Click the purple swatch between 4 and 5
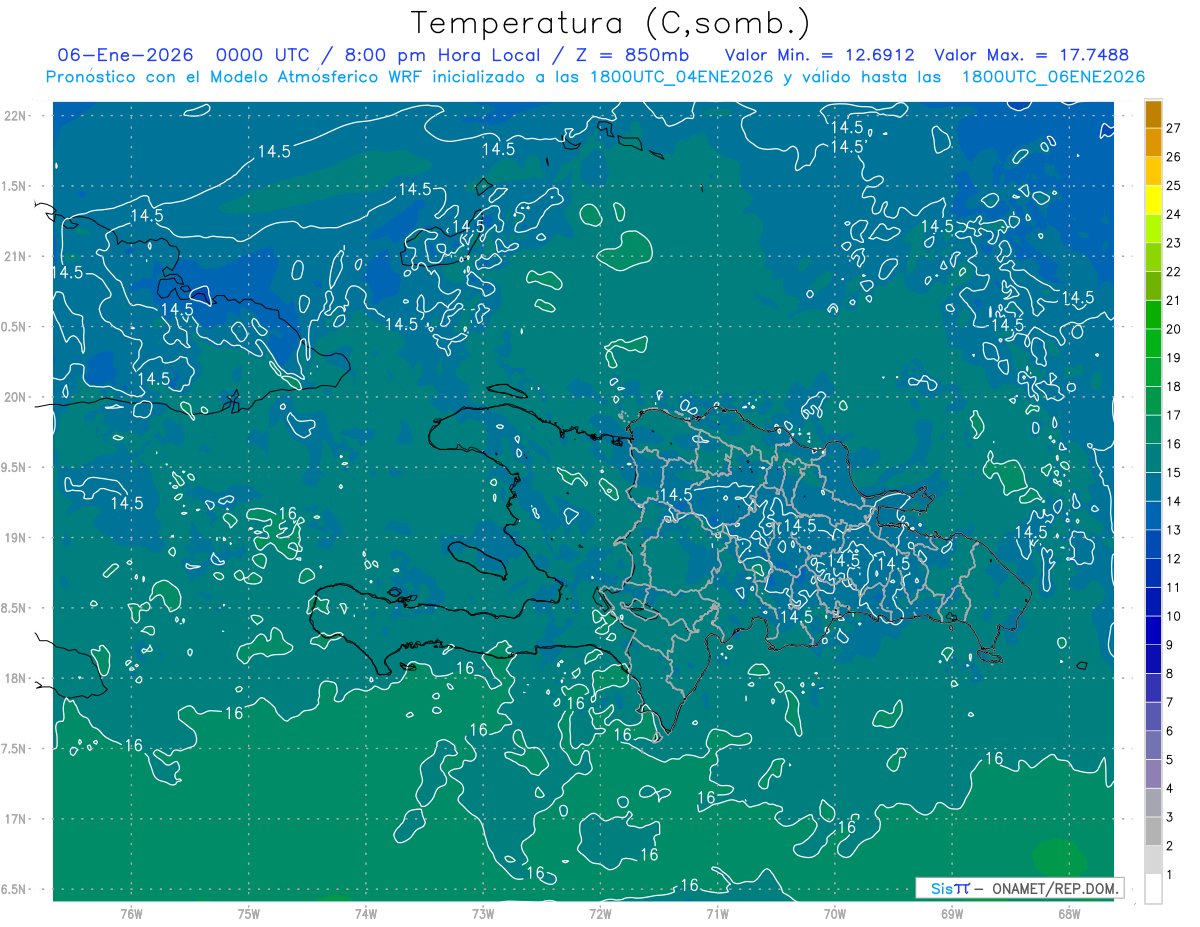 [x=1153, y=774]
